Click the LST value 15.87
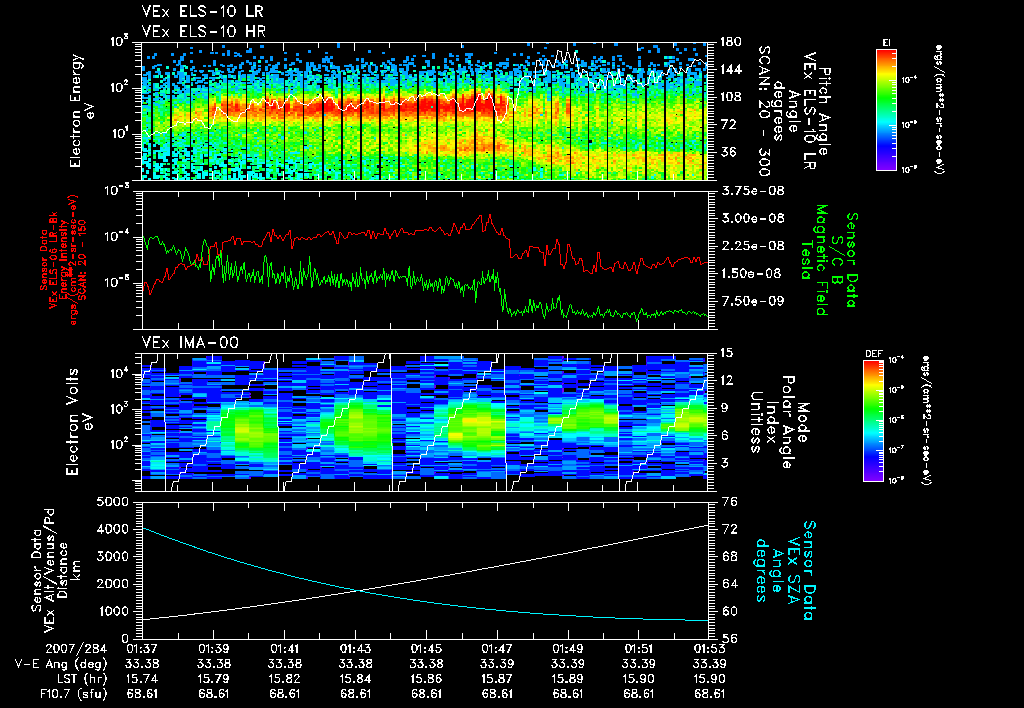Viewport: 1024px width, 708px height. [497, 679]
